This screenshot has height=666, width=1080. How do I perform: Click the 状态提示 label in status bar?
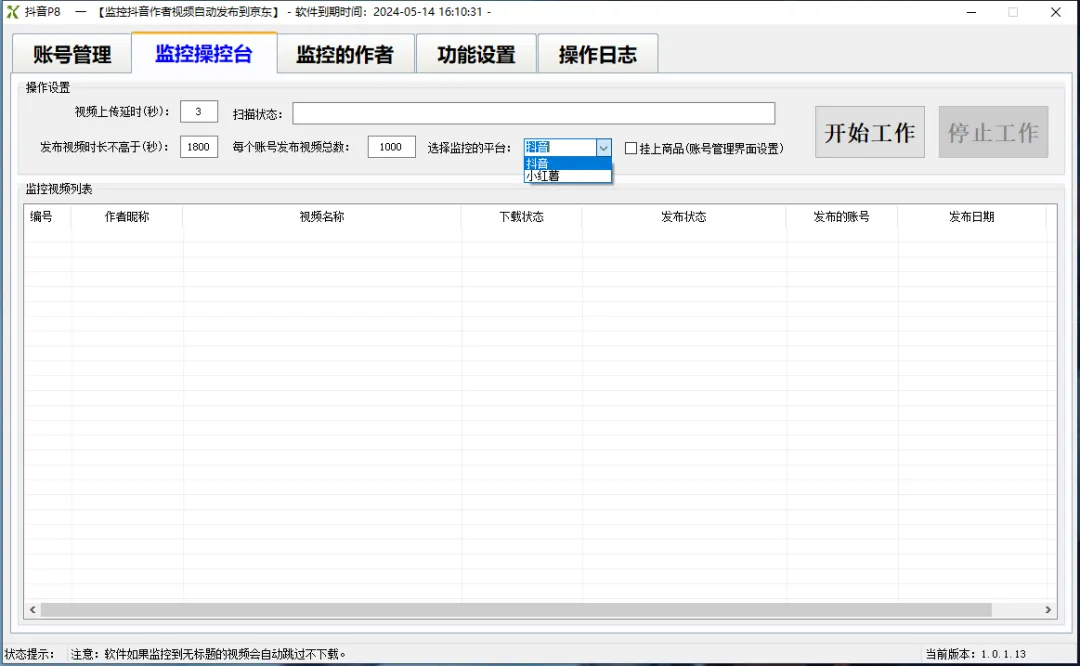tap(30, 654)
